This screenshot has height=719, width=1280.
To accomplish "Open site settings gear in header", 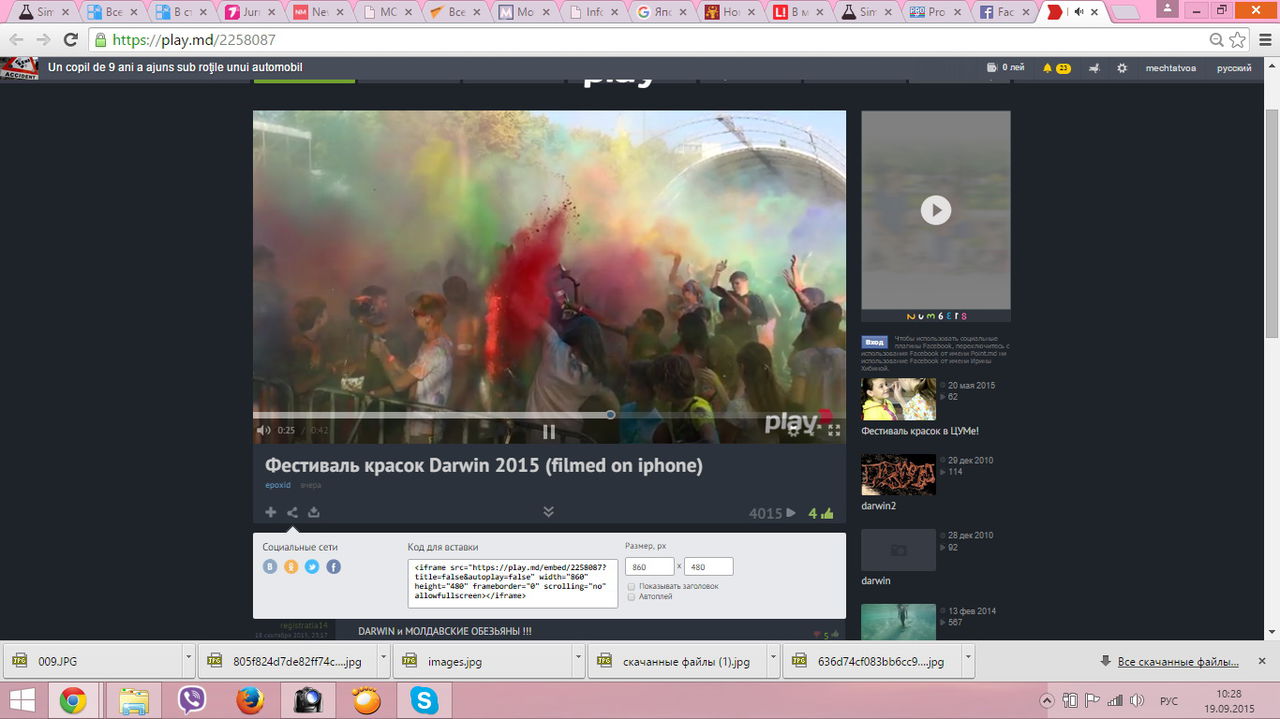I will (x=1122, y=68).
